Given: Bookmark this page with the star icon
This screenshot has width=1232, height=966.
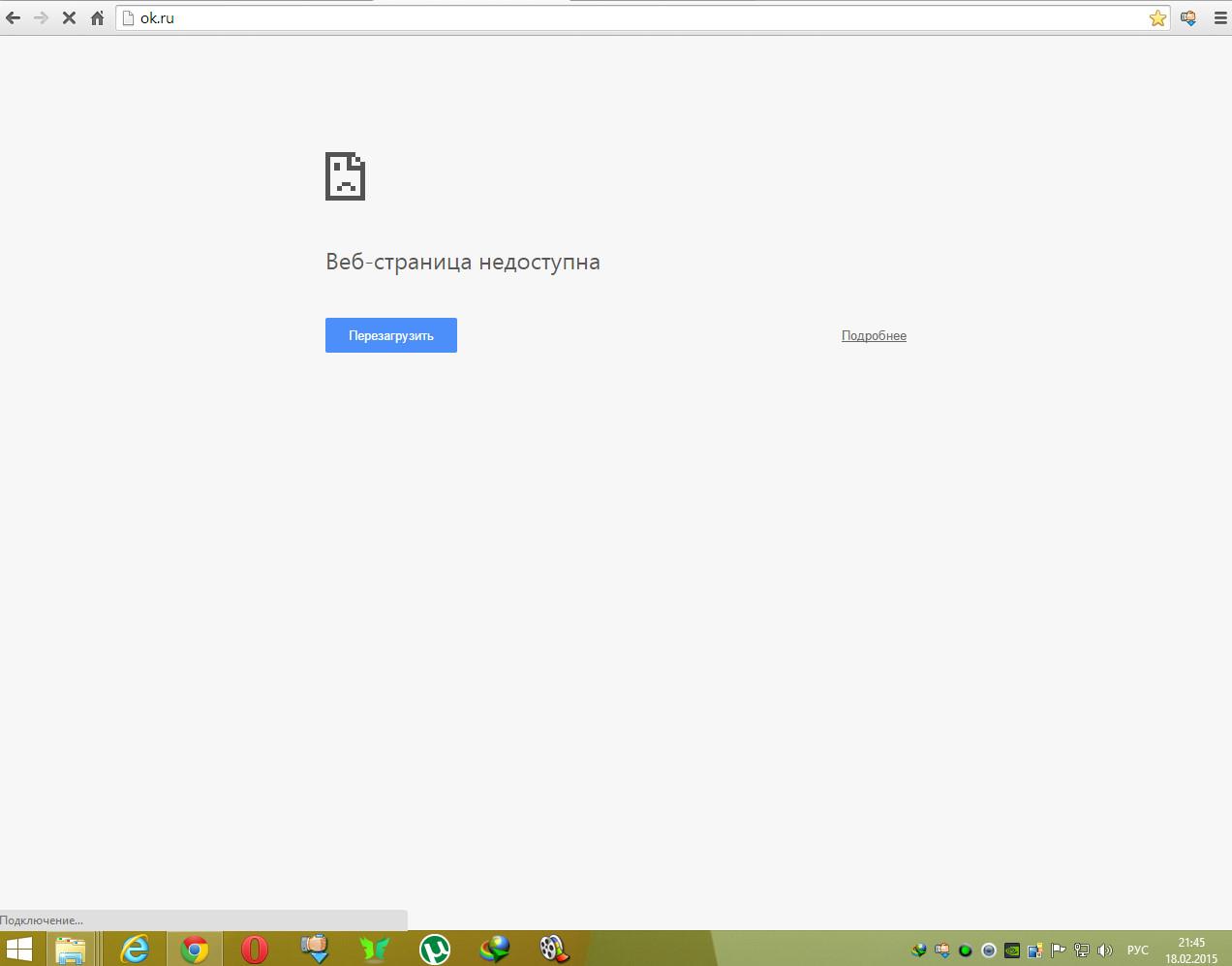Looking at the screenshot, I should tap(1157, 18).
